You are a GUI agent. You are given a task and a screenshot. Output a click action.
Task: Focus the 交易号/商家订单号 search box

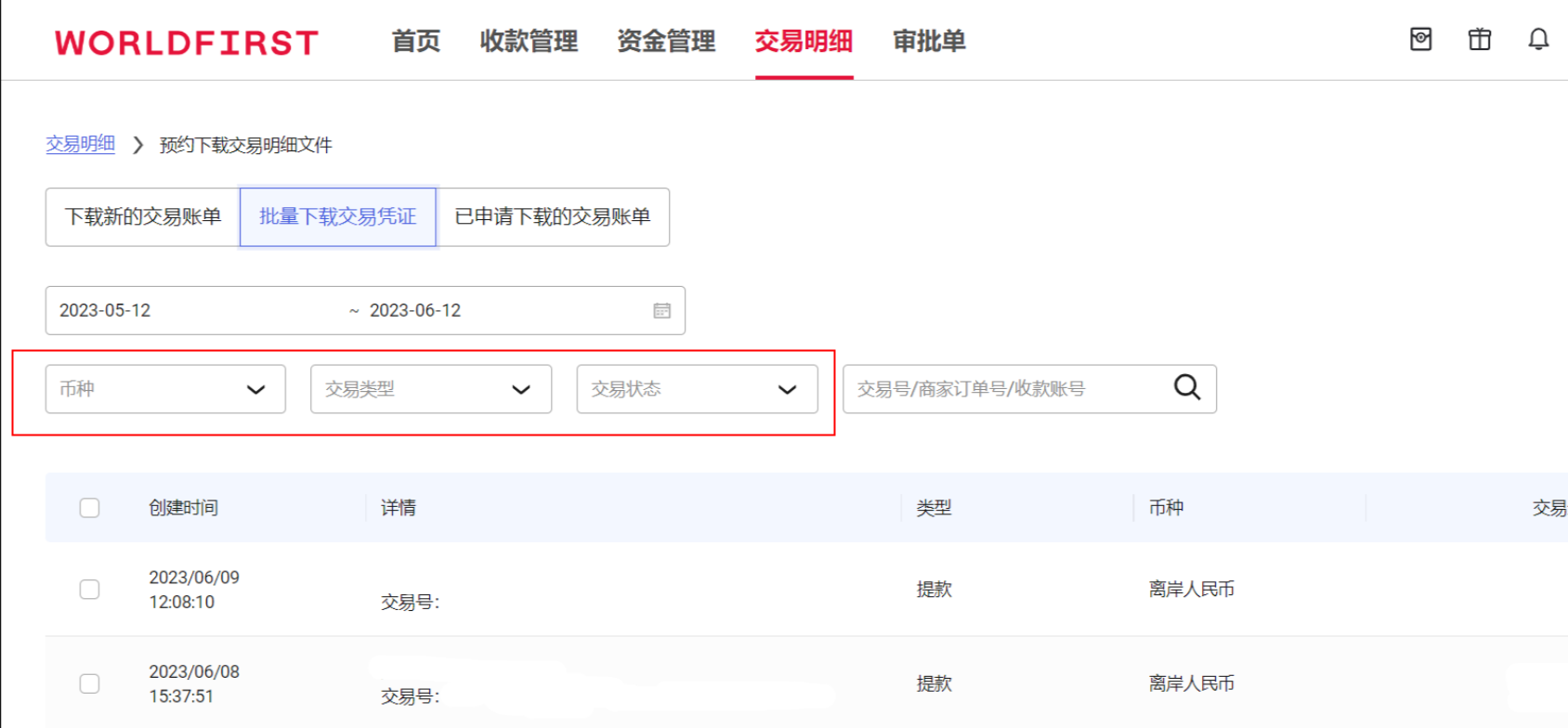click(1003, 389)
